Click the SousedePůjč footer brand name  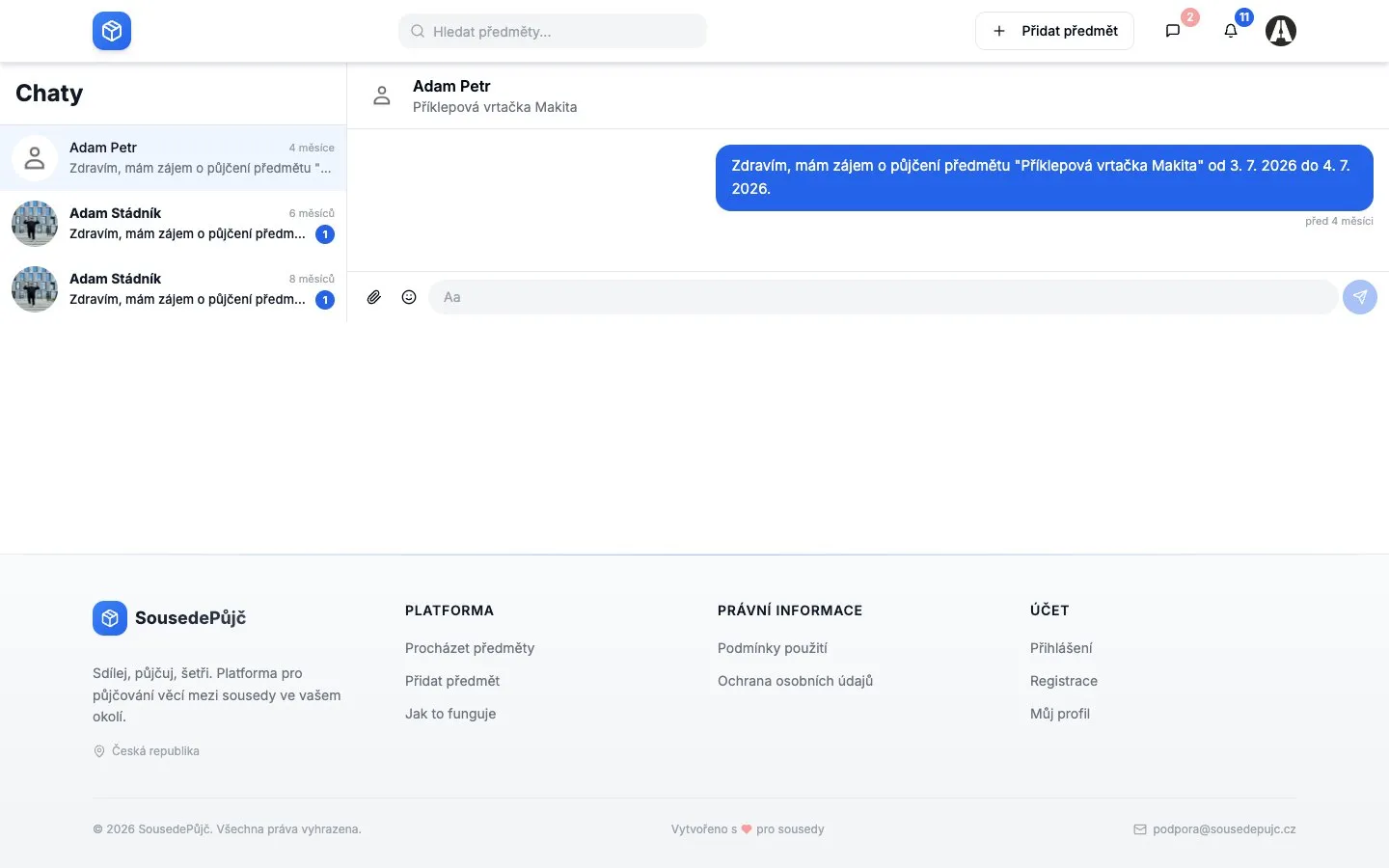coord(190,618)
